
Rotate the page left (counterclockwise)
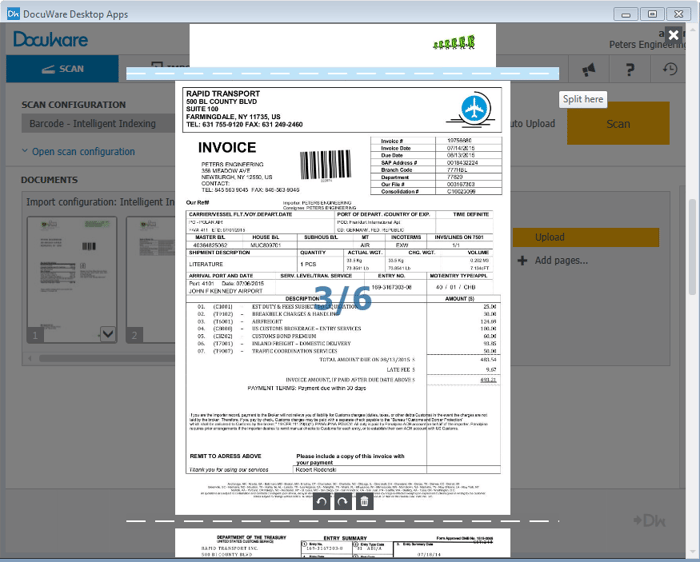coord(321,502)
